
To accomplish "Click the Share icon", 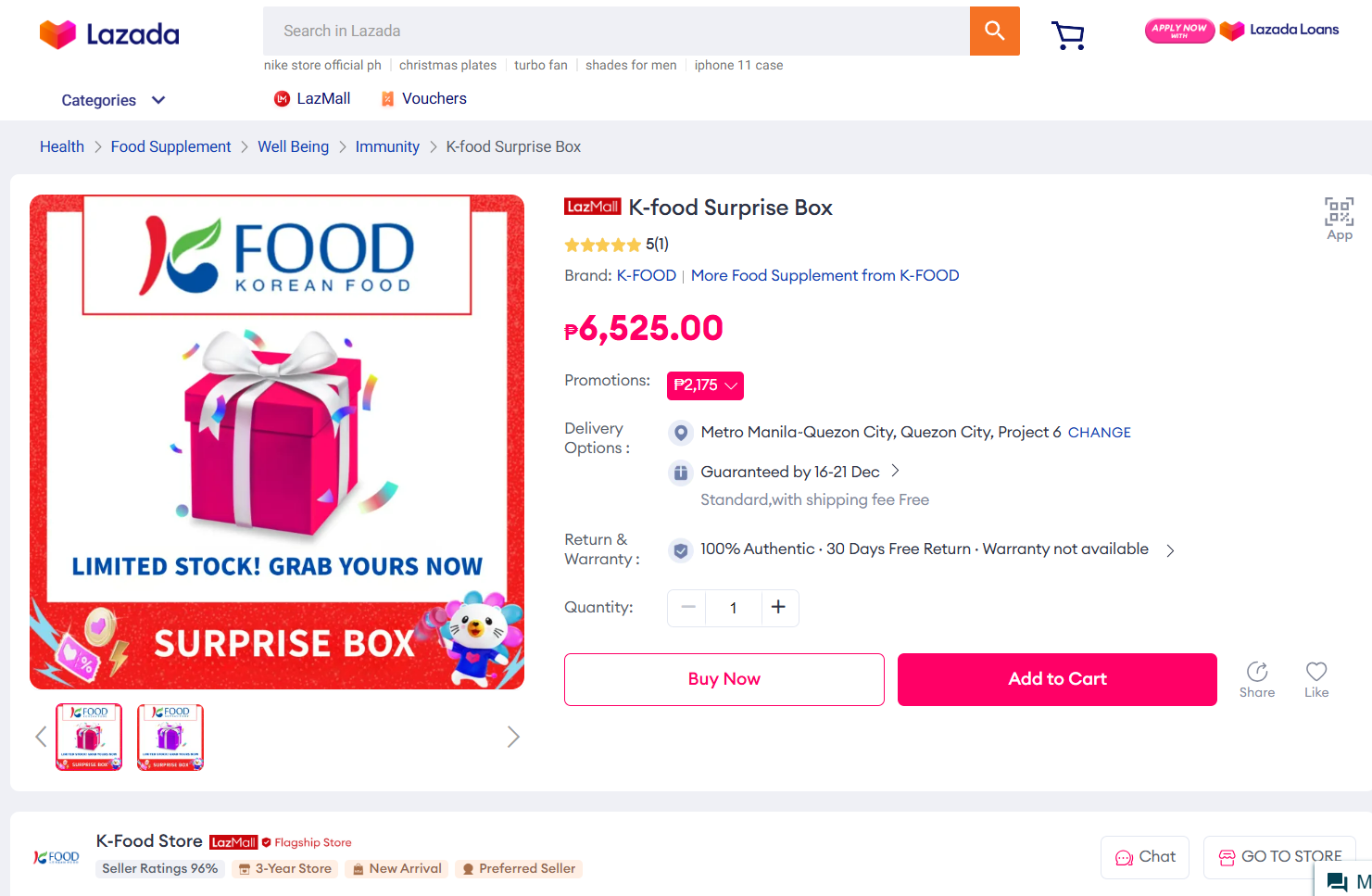I will (1257, 679).
